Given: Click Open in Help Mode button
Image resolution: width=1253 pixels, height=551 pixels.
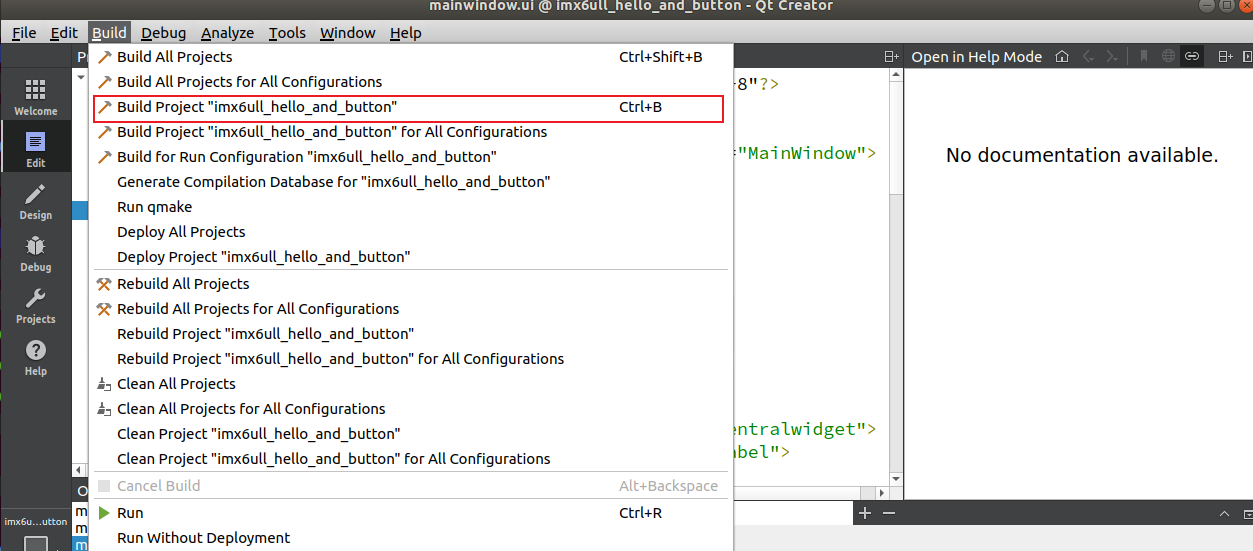Looking at the screenshot, I should (976, 57).
